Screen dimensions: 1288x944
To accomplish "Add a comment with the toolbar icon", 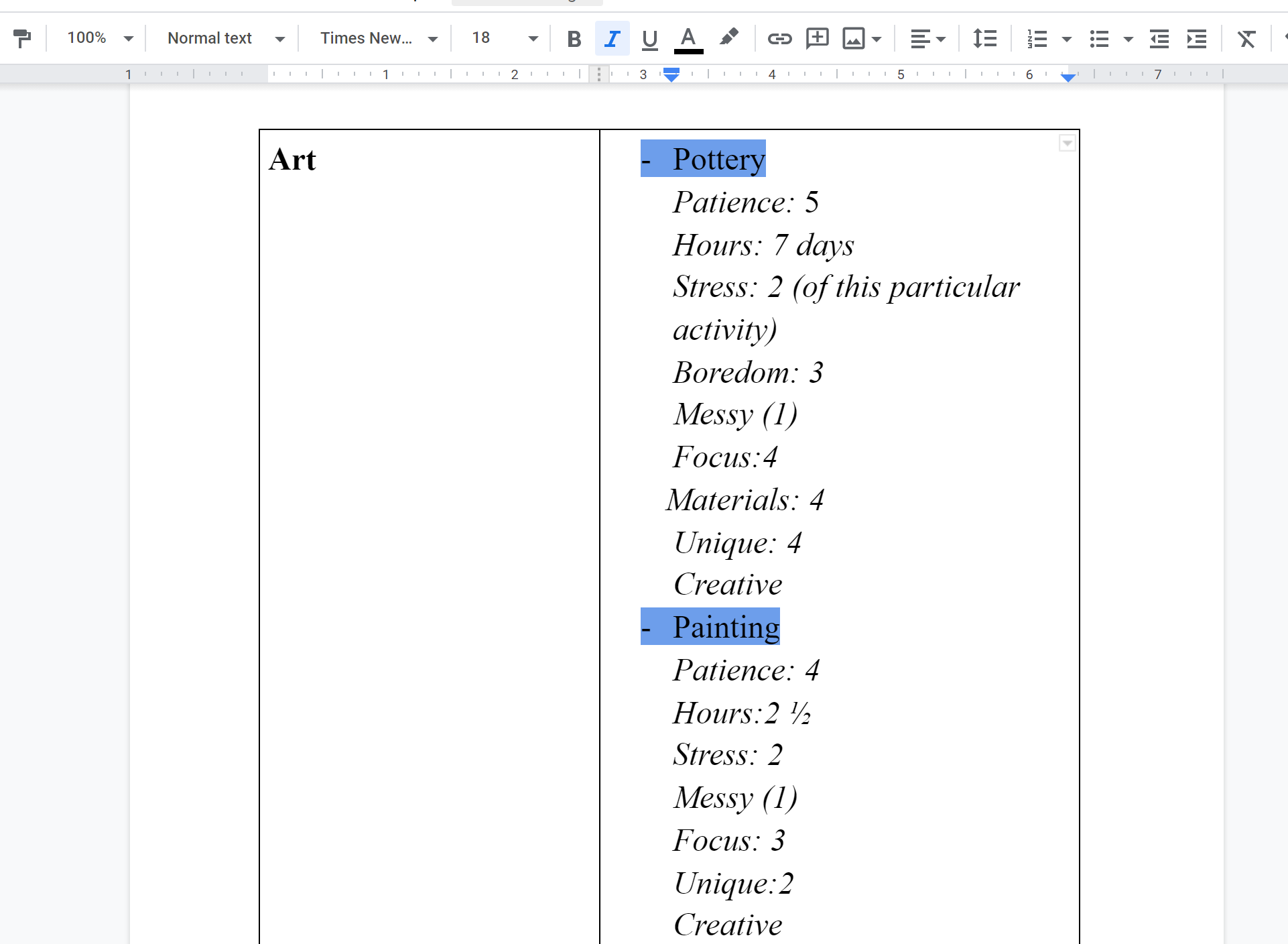I will click(817, 38).
